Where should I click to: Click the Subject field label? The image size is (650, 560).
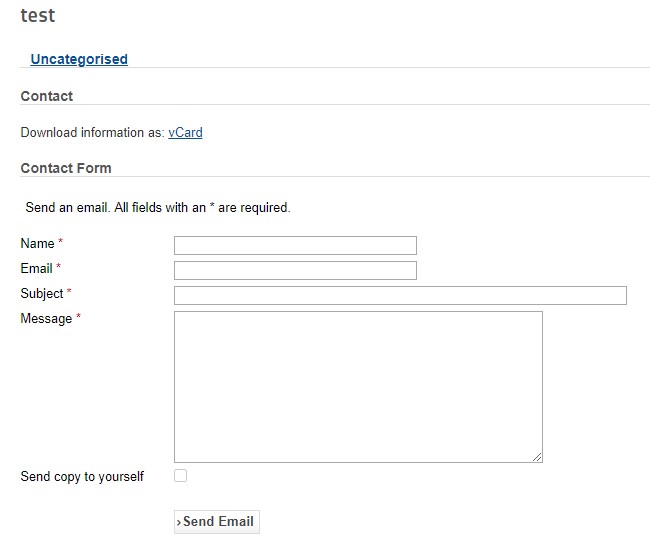[x=42, y=293]
